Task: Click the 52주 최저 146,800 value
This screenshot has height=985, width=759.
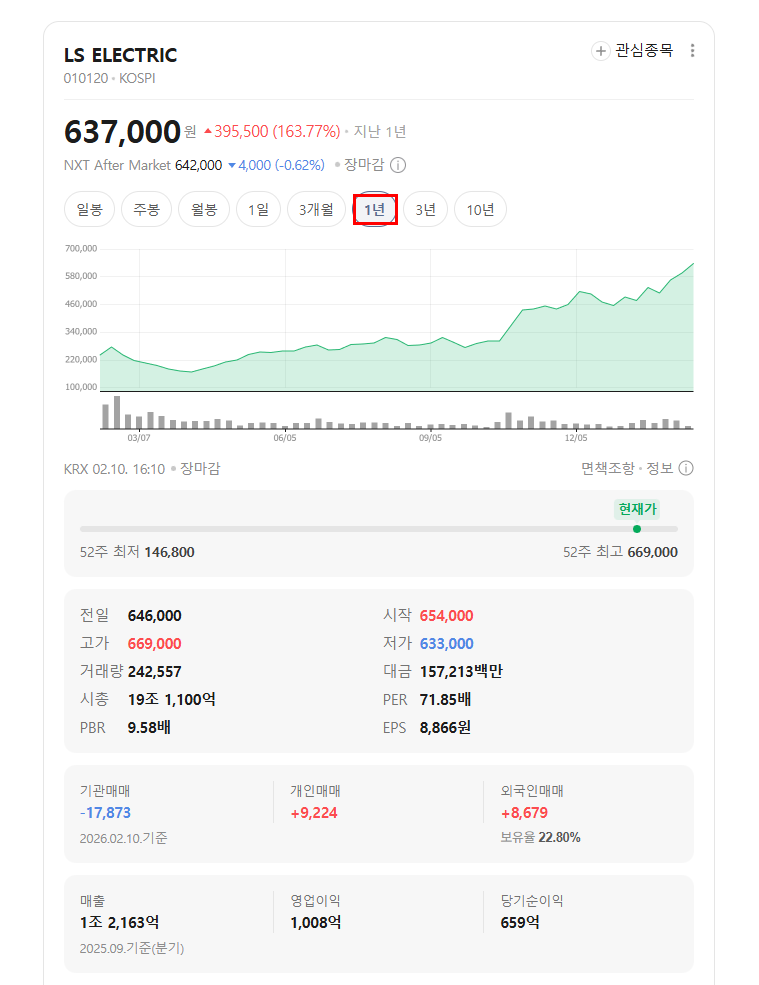Action: pos(170,552)
